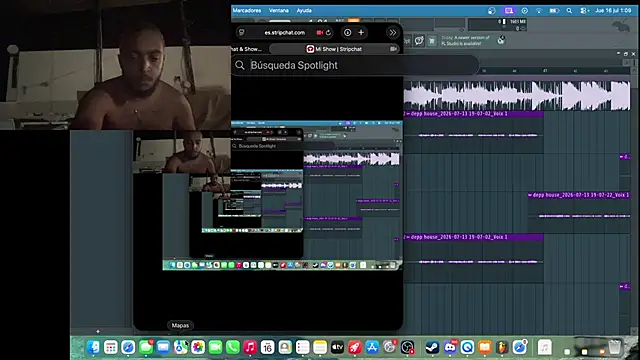Click the Spotlight magnifier in menu bar

[x=569, y=11]
